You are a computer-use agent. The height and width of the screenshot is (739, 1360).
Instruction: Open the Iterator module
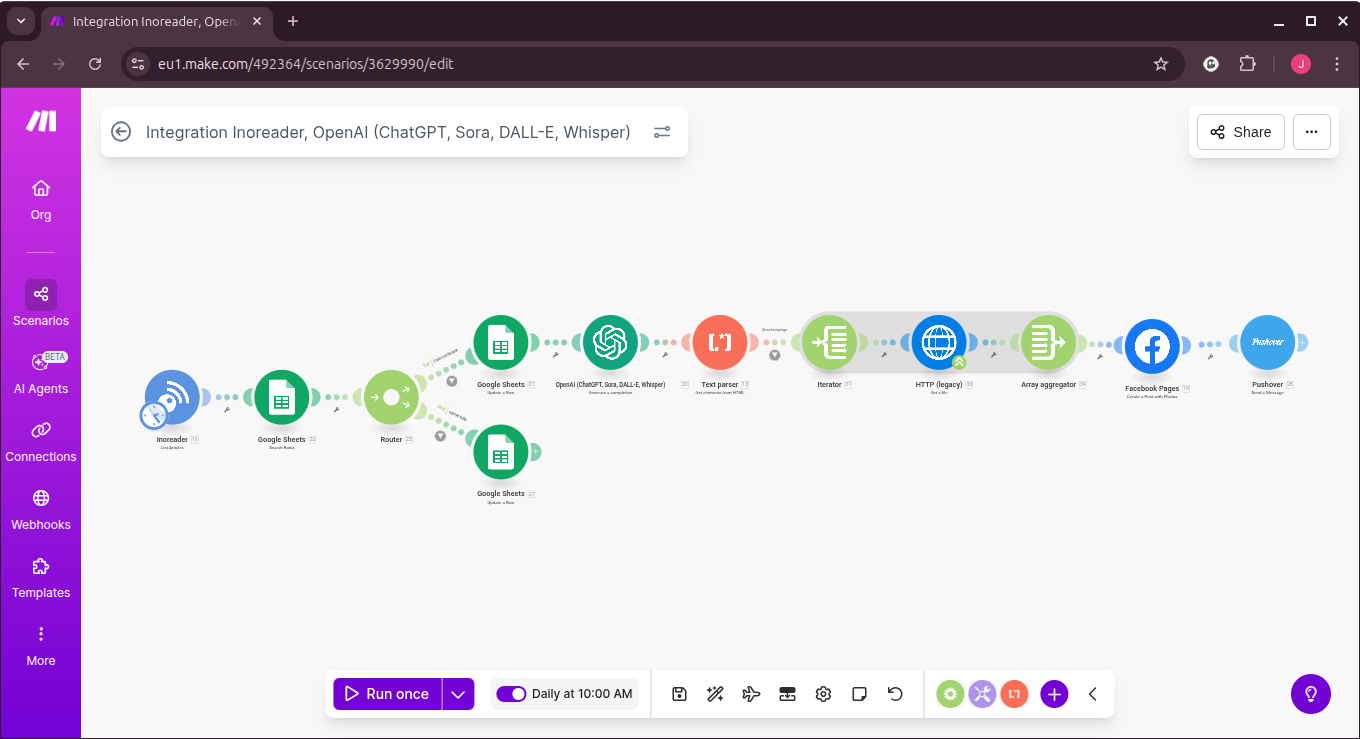831,341
